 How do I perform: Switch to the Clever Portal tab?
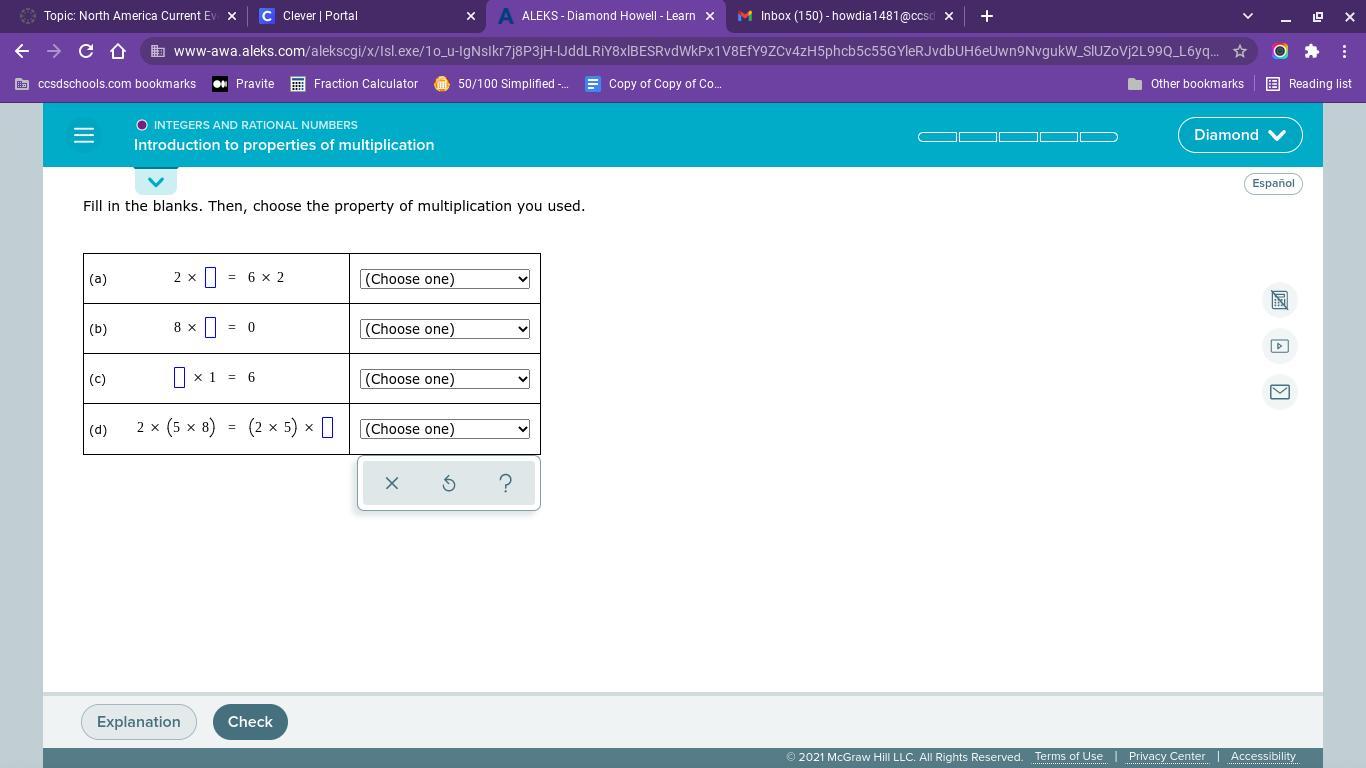pos(365,16)
